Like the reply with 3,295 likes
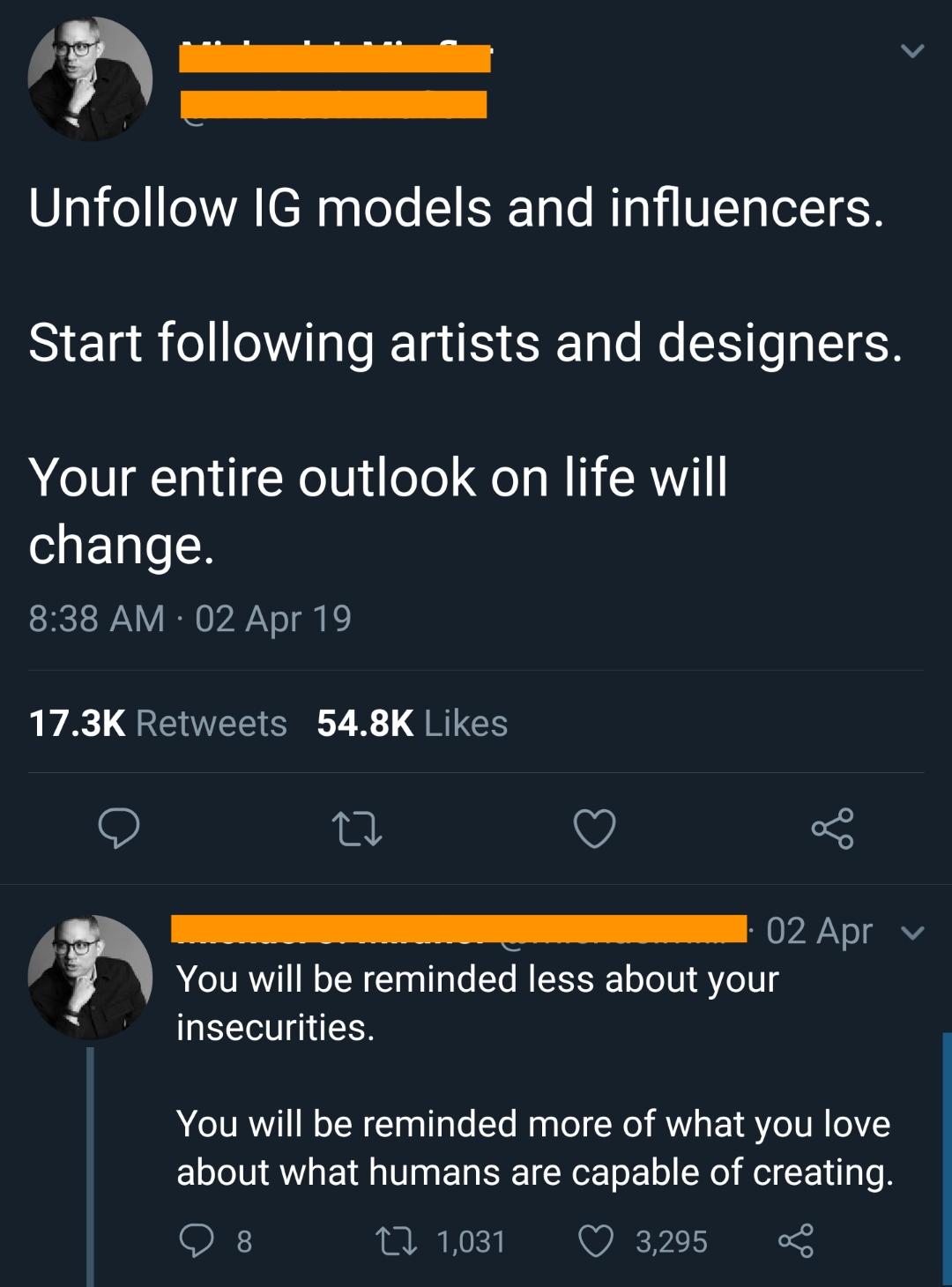 596,1241
